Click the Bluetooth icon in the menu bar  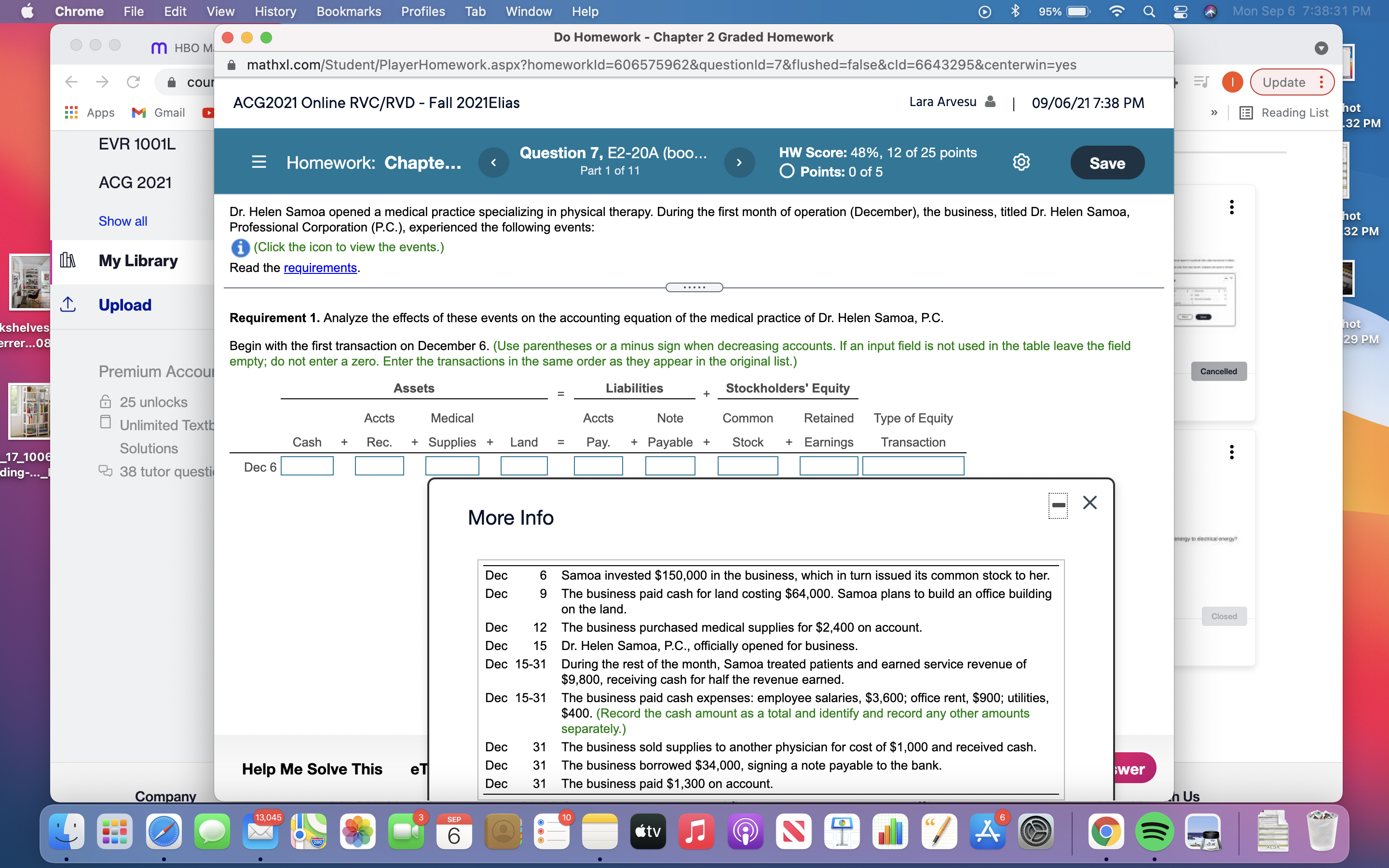(x=1016, y=11)
